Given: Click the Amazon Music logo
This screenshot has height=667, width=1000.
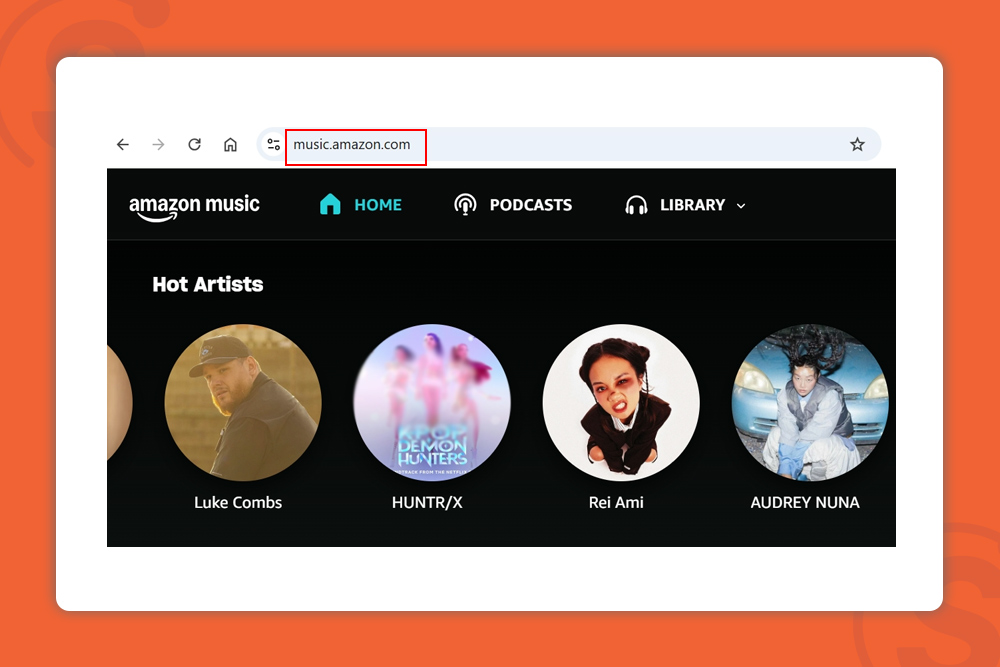Looking at the screenshot, I should 195,207.
